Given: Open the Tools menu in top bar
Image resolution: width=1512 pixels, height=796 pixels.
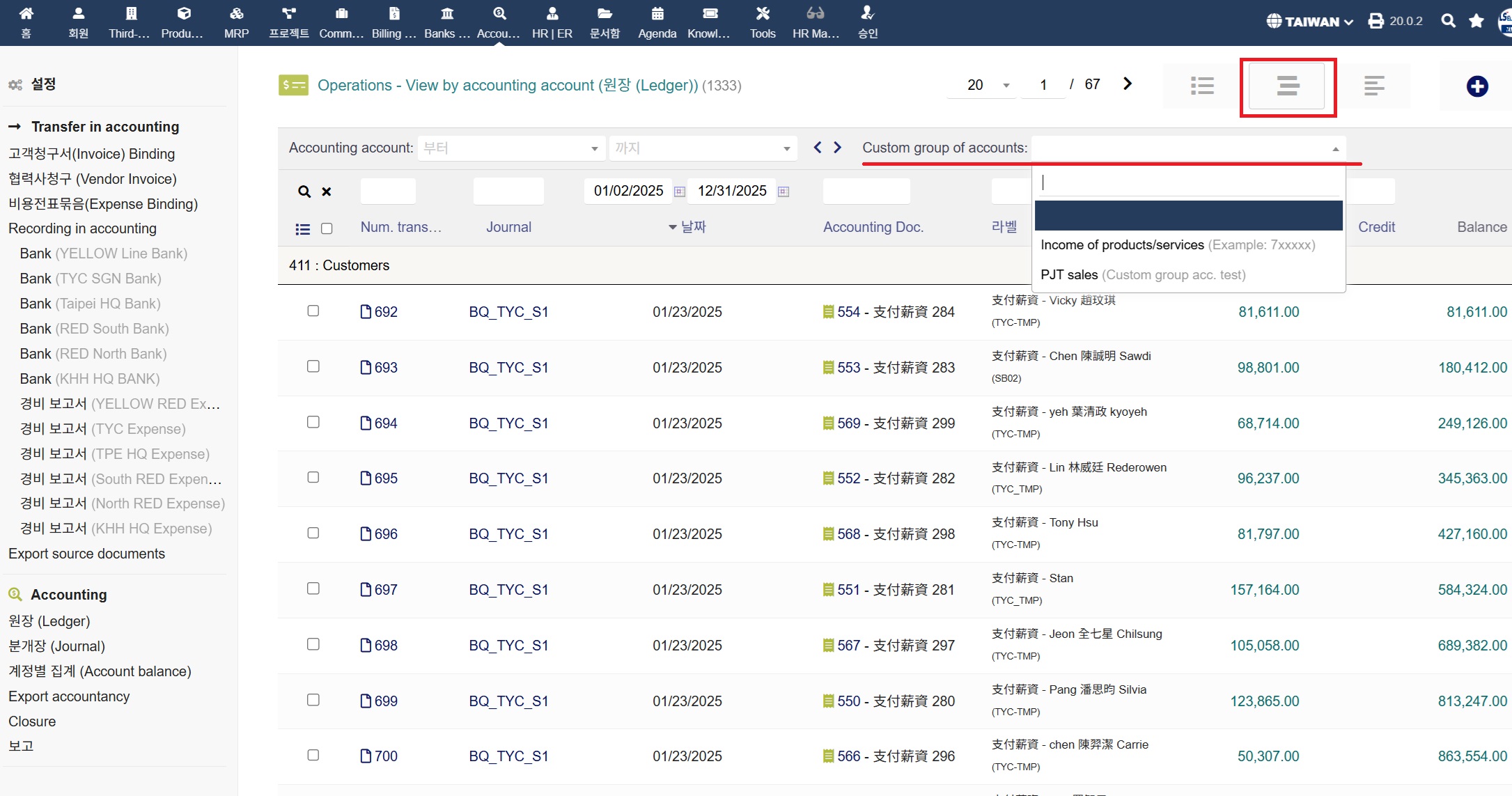Looking at the screenshot, I should point(763,22).
